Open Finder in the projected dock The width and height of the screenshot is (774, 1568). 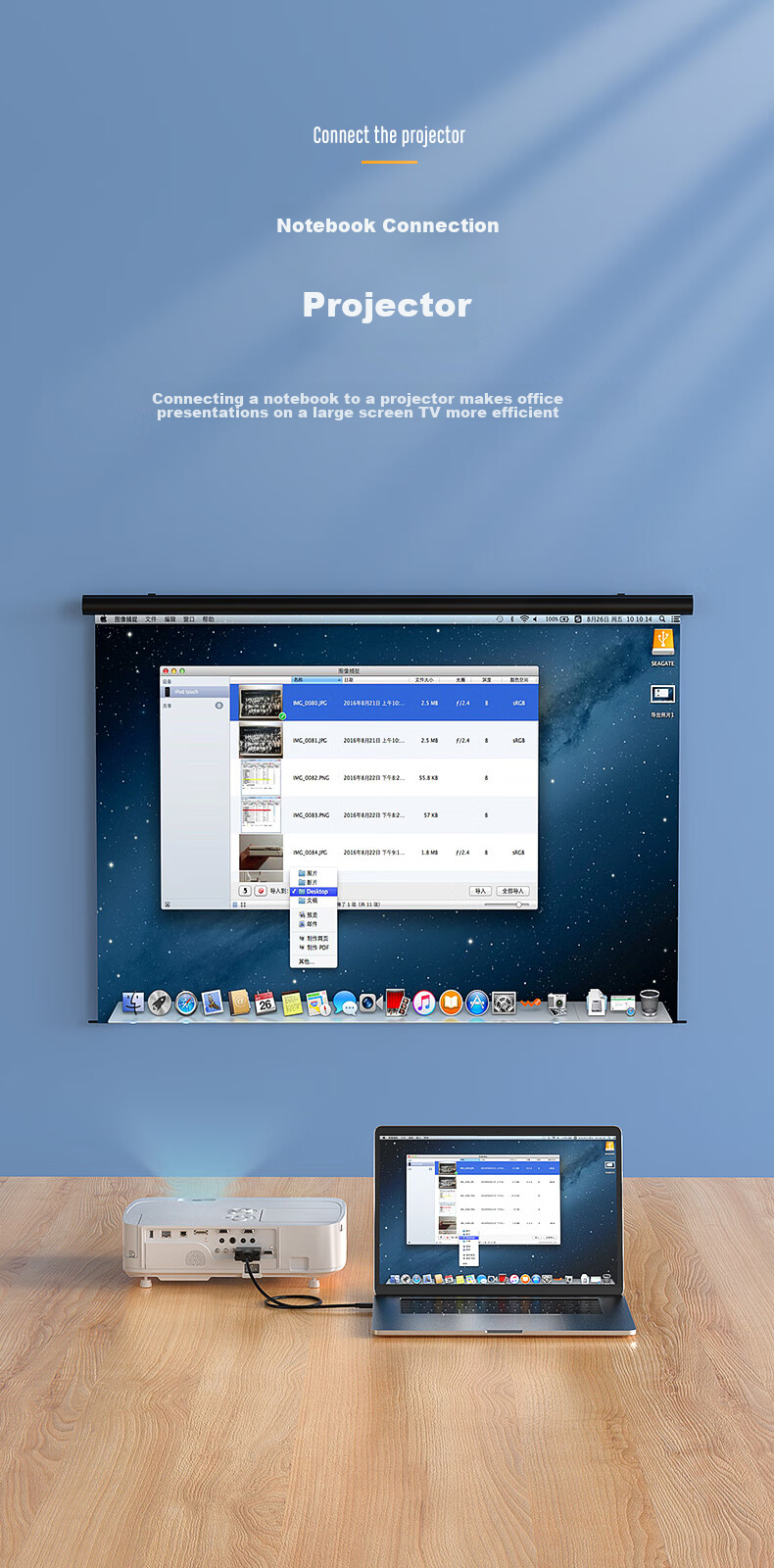133,1003
